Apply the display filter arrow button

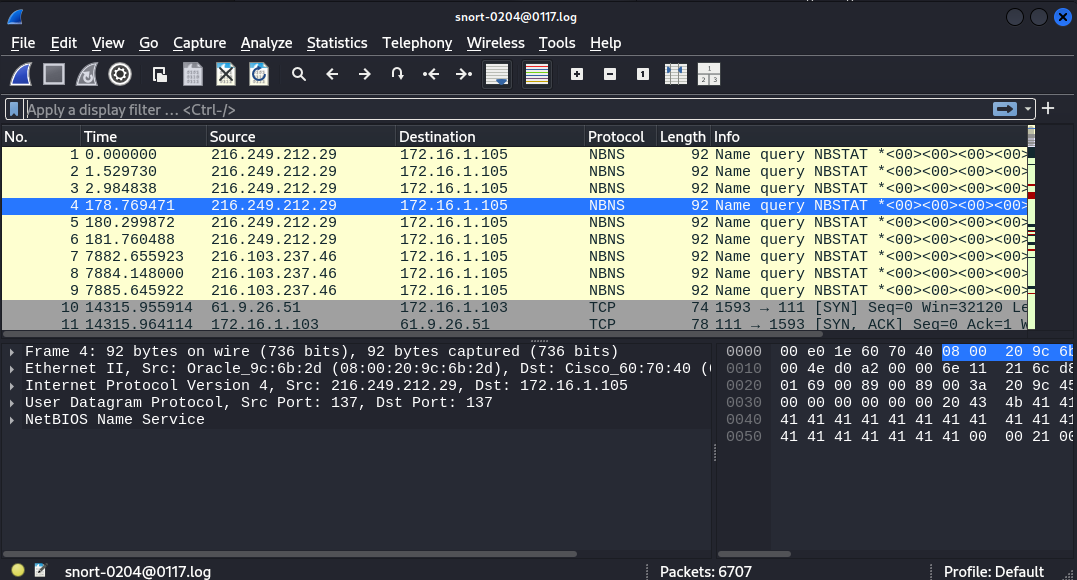[1005, 109]
